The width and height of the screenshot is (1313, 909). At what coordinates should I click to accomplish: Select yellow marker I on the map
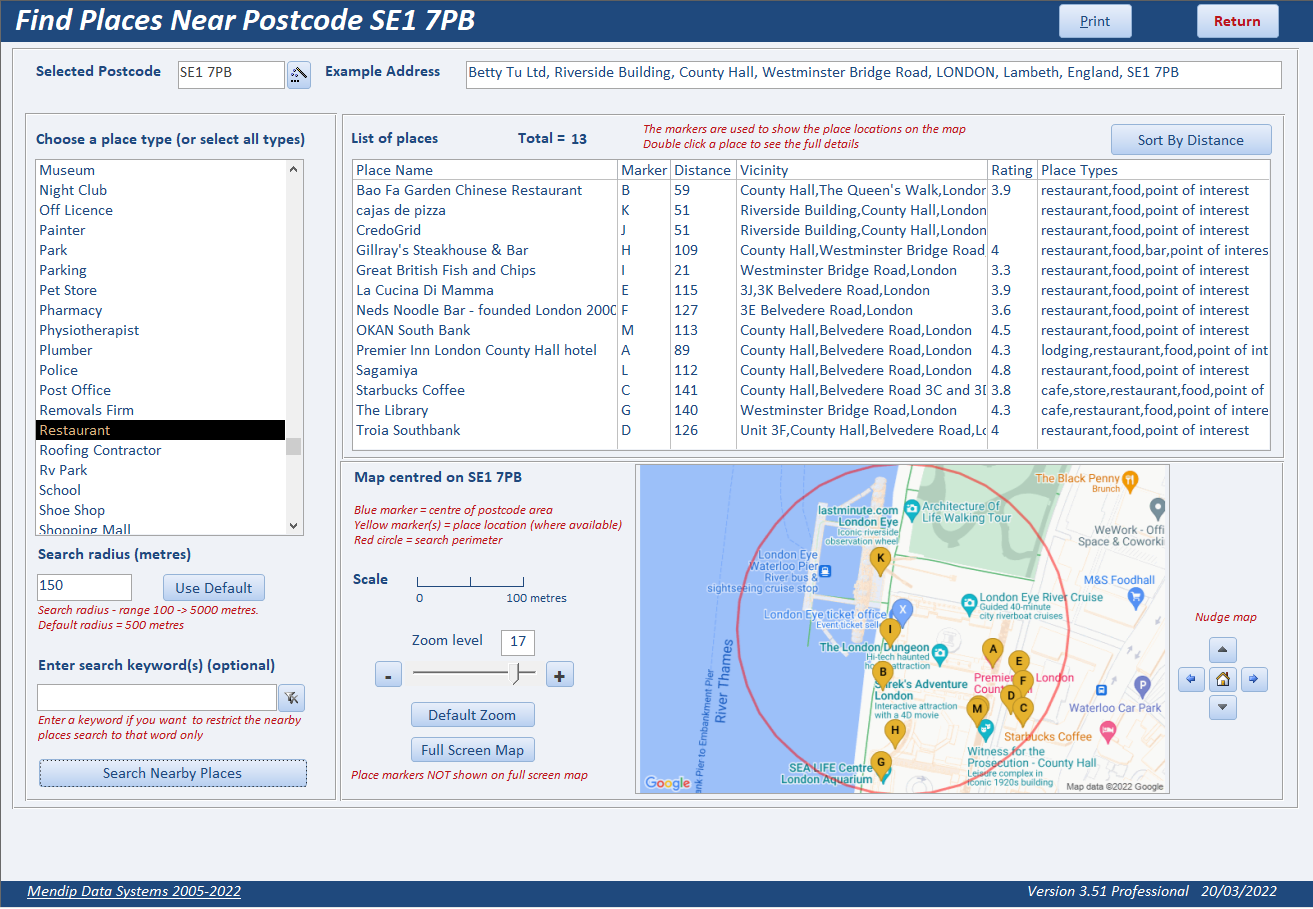pos(889,631)
